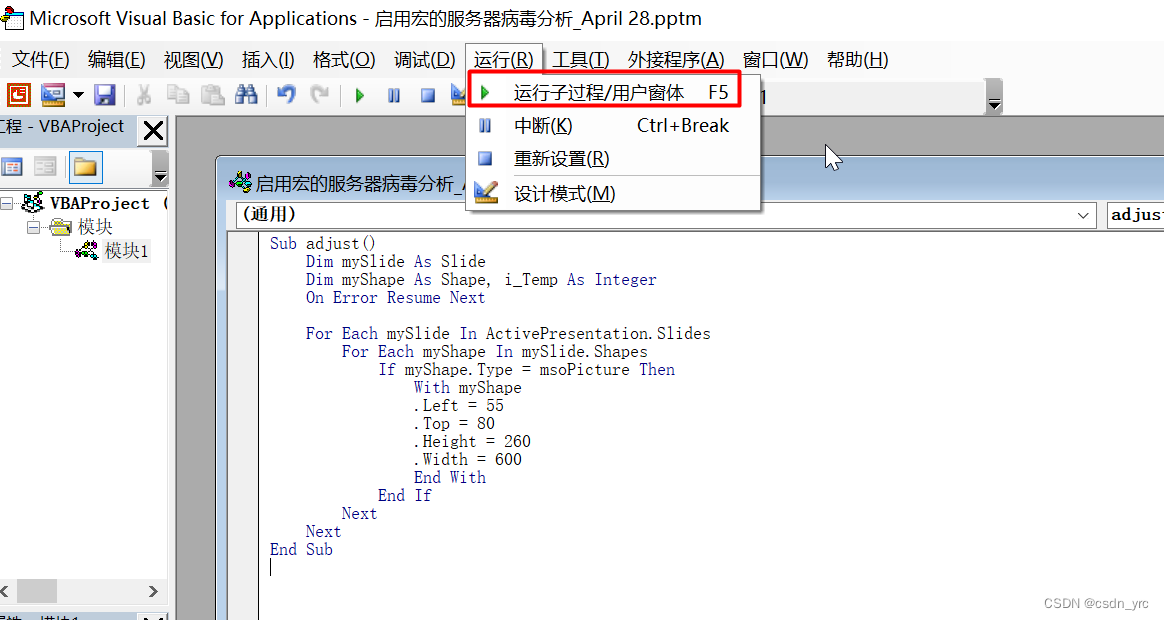The width and height of the screenshot is (1164, 620).
Task: Open project pane toolbar overflow arrow
Action: [x=160, y=168]
